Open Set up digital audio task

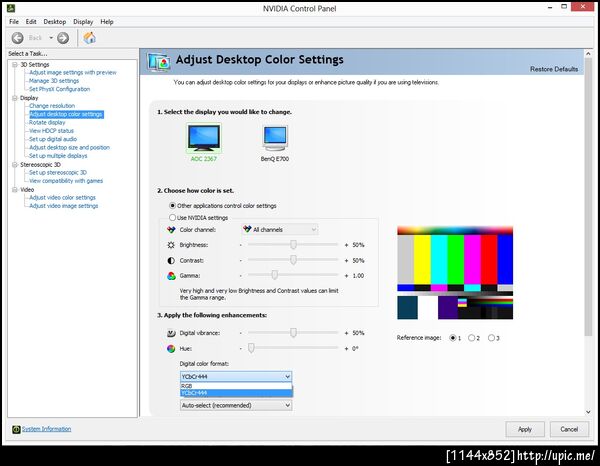53,139
